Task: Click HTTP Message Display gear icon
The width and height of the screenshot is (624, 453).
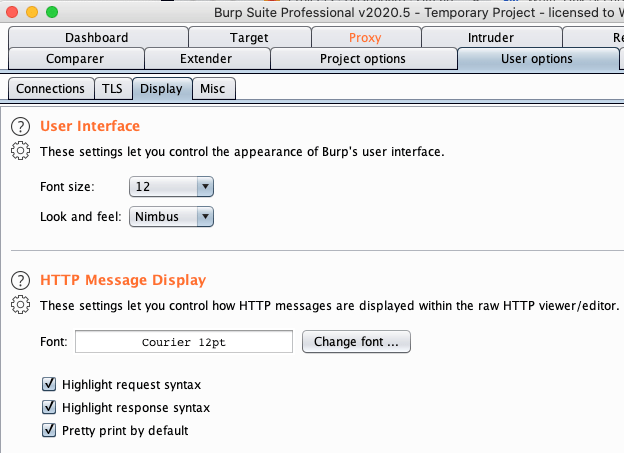Action: tap(20, 305)
